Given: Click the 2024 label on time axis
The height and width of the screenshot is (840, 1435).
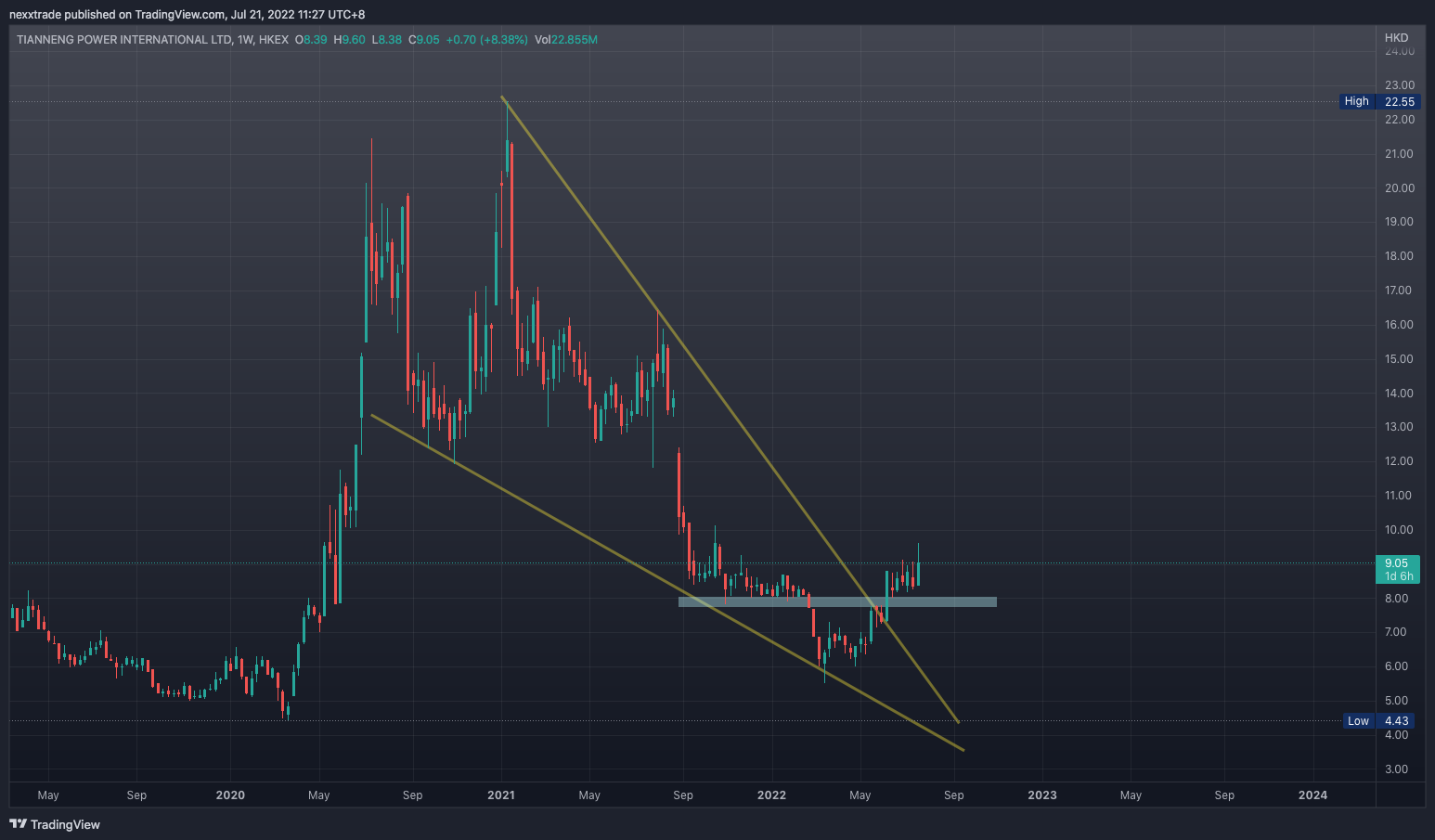Looking at the screenshot, I should click(1312, 795).
